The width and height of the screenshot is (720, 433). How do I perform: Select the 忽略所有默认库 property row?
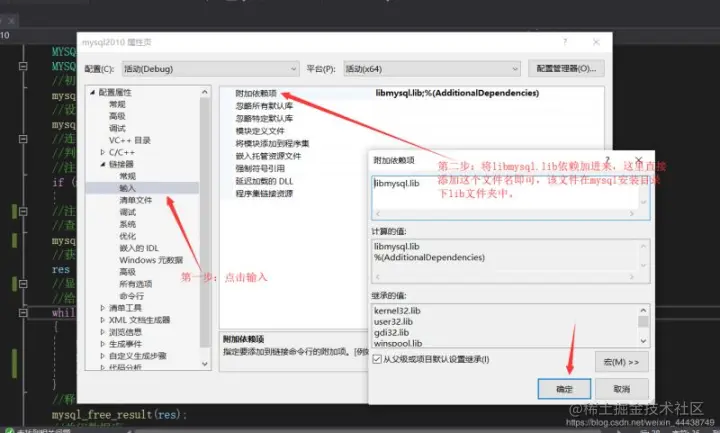pos(264,106)
